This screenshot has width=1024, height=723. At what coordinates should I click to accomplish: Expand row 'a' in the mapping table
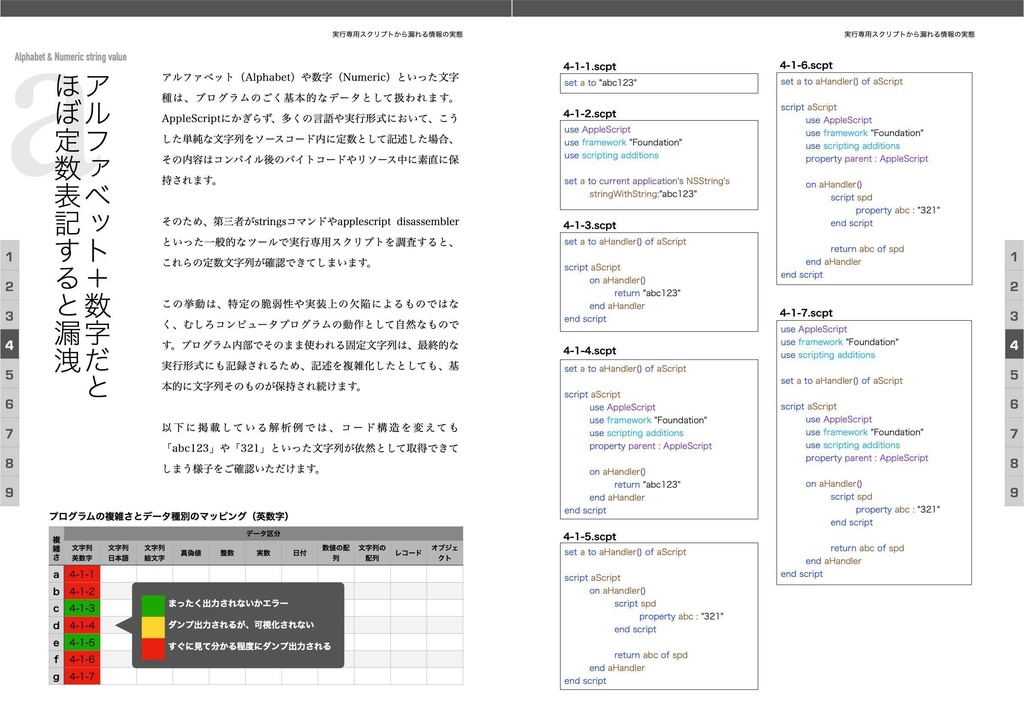[56, 576]
